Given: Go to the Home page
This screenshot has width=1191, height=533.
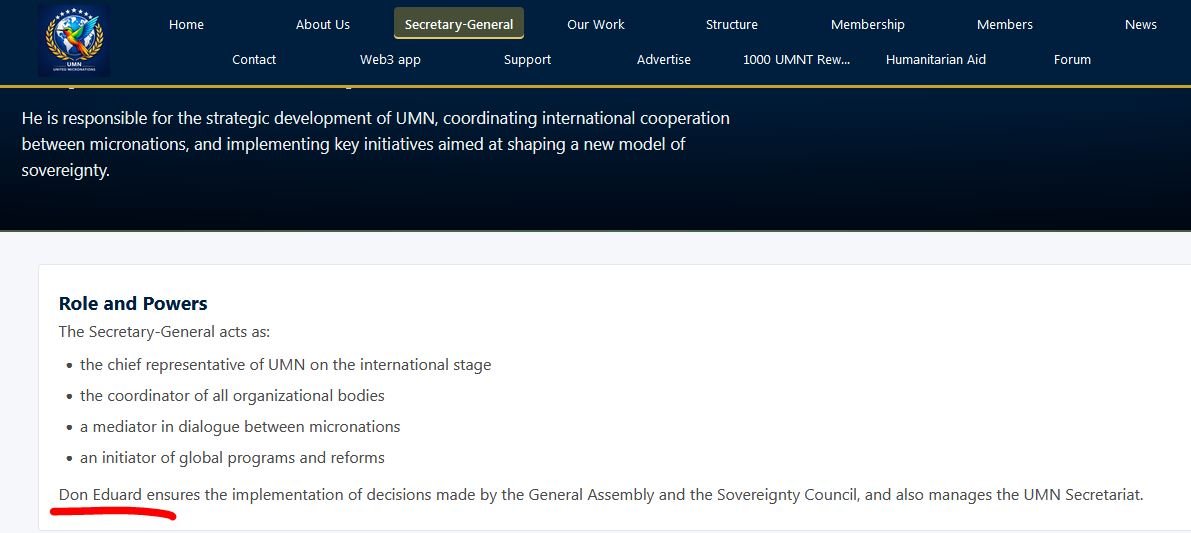Looking at the screenshot, I should [186, 25].
